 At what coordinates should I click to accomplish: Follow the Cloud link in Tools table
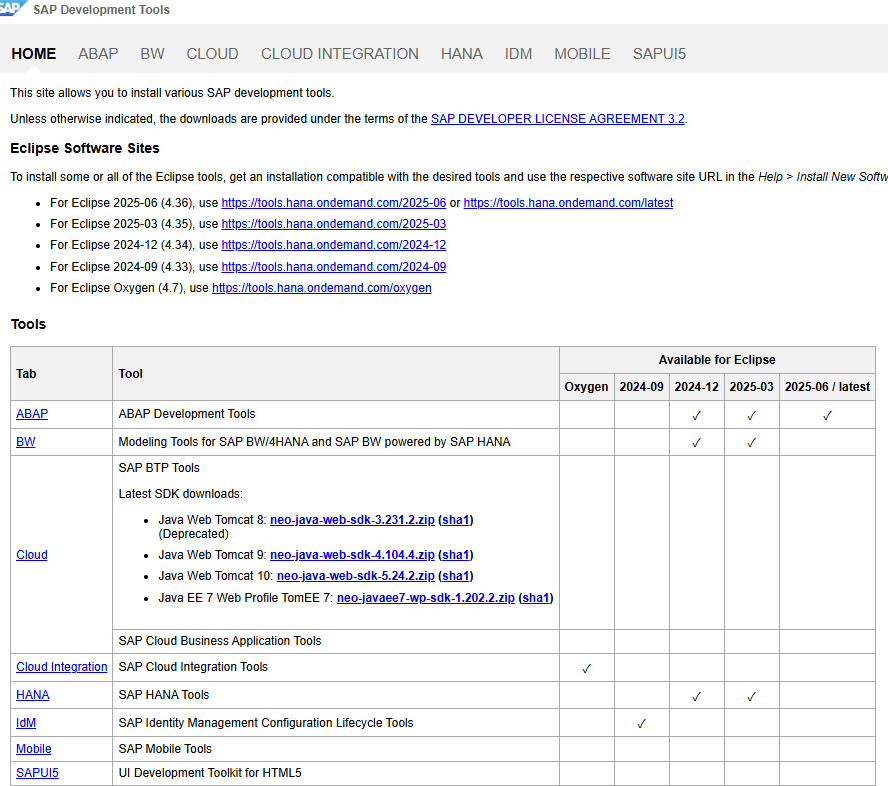[32, 555]
